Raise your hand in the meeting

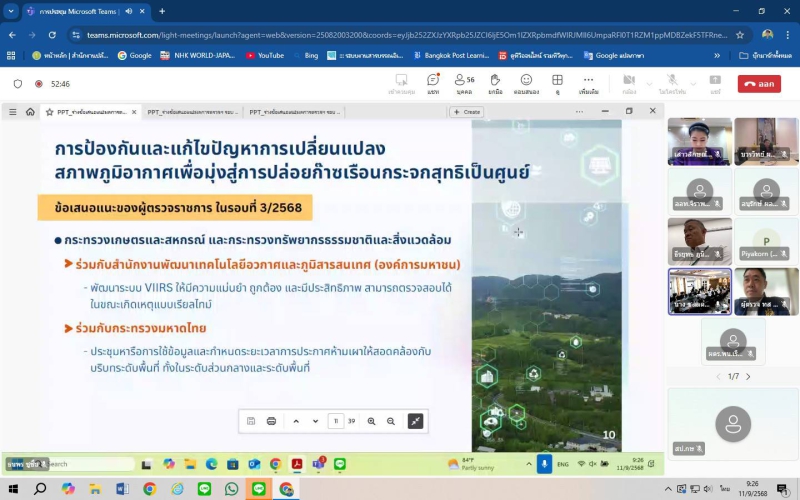[x=495, y=84]
